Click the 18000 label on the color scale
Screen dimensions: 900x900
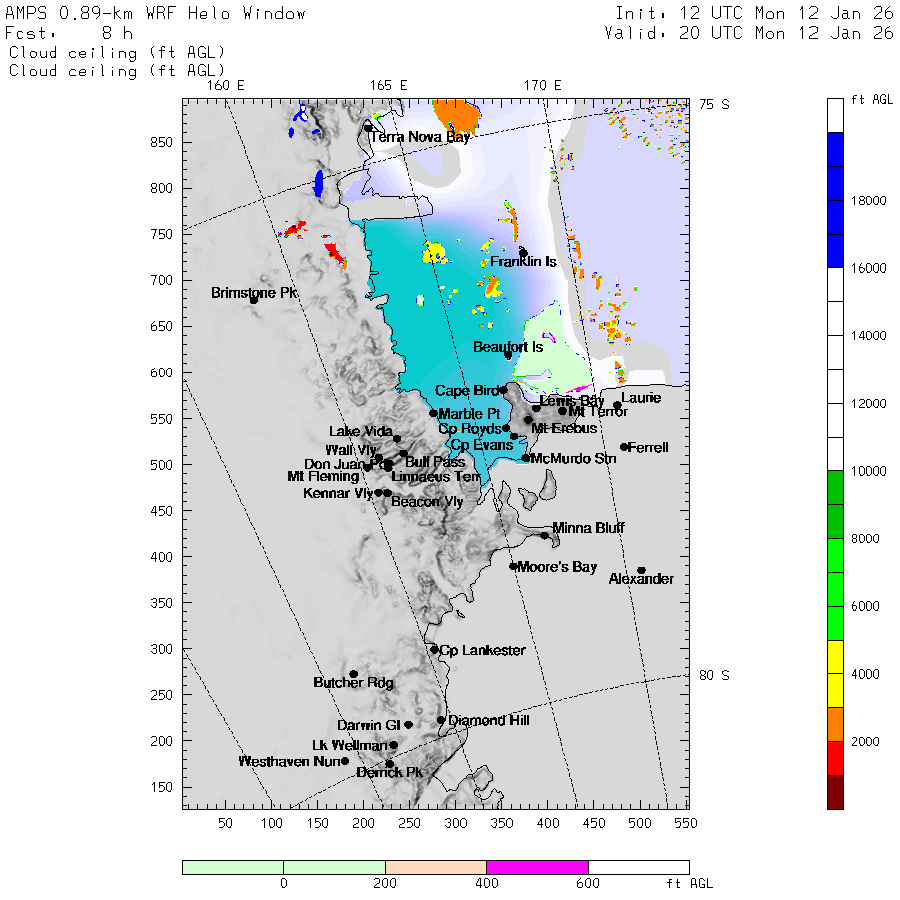point(867,201)
